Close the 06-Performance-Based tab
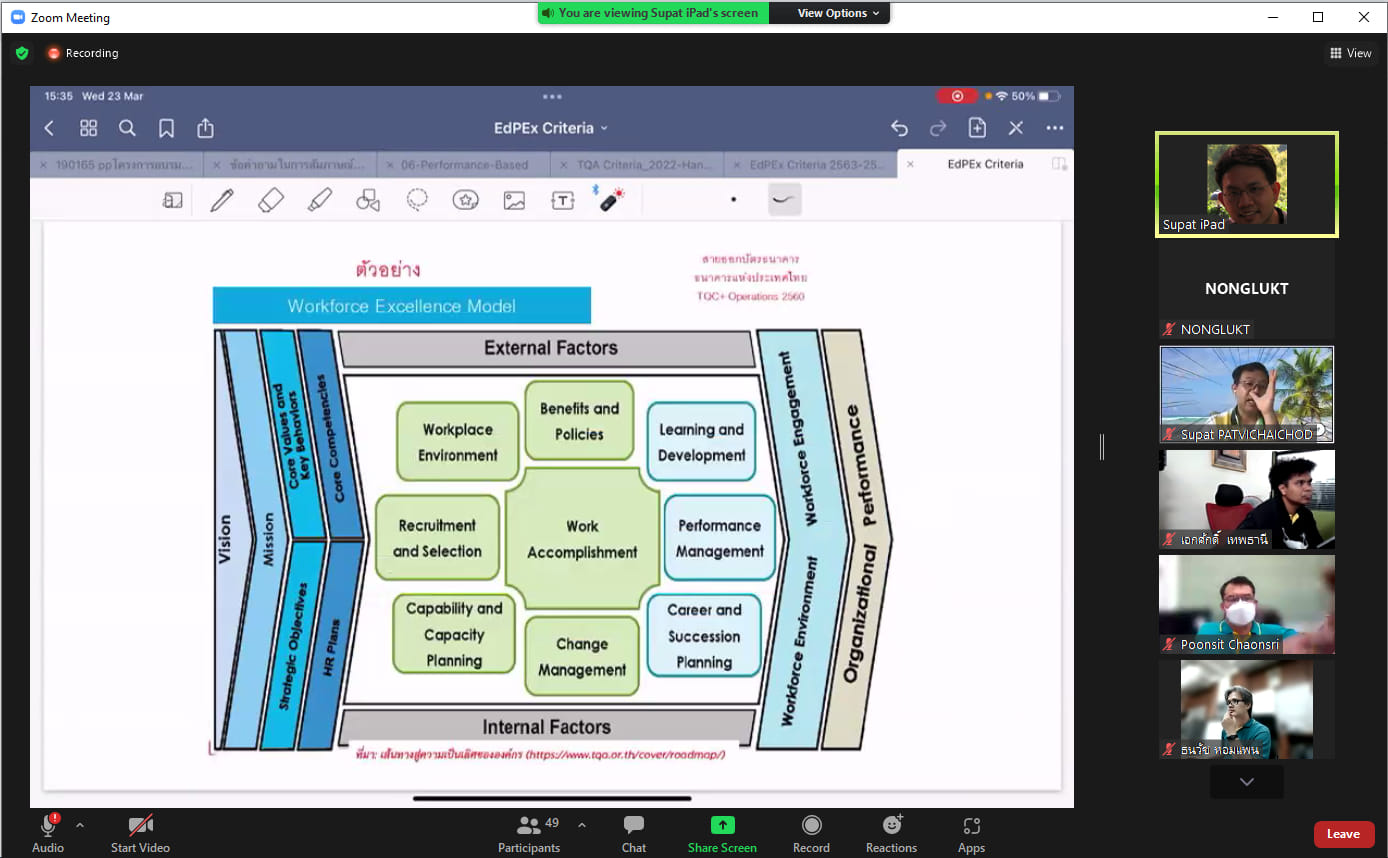Viewport: 1388px width, 858px height. pyautogui.click(x=389, y=164)
